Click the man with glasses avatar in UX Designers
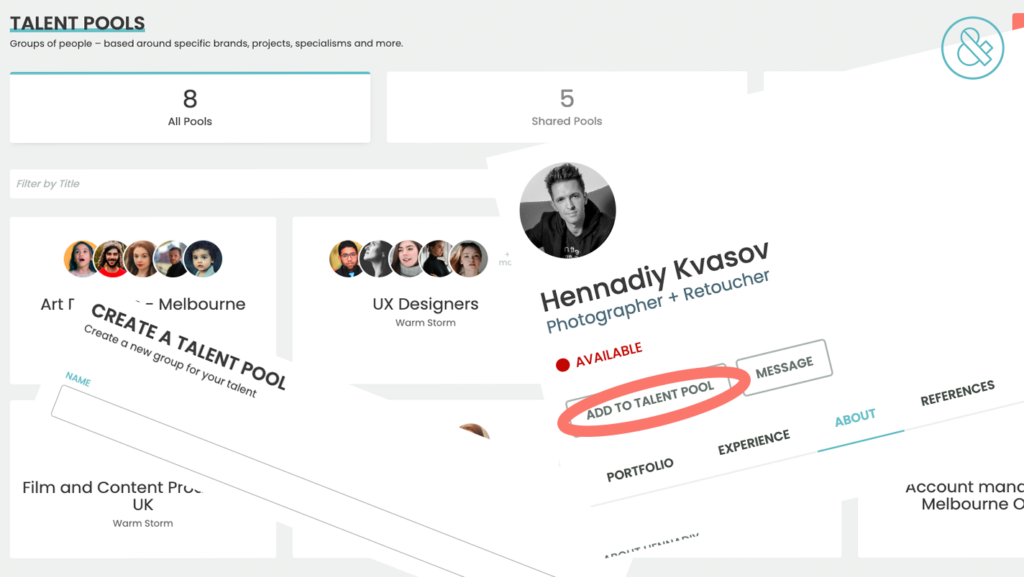 click(347, 258)
